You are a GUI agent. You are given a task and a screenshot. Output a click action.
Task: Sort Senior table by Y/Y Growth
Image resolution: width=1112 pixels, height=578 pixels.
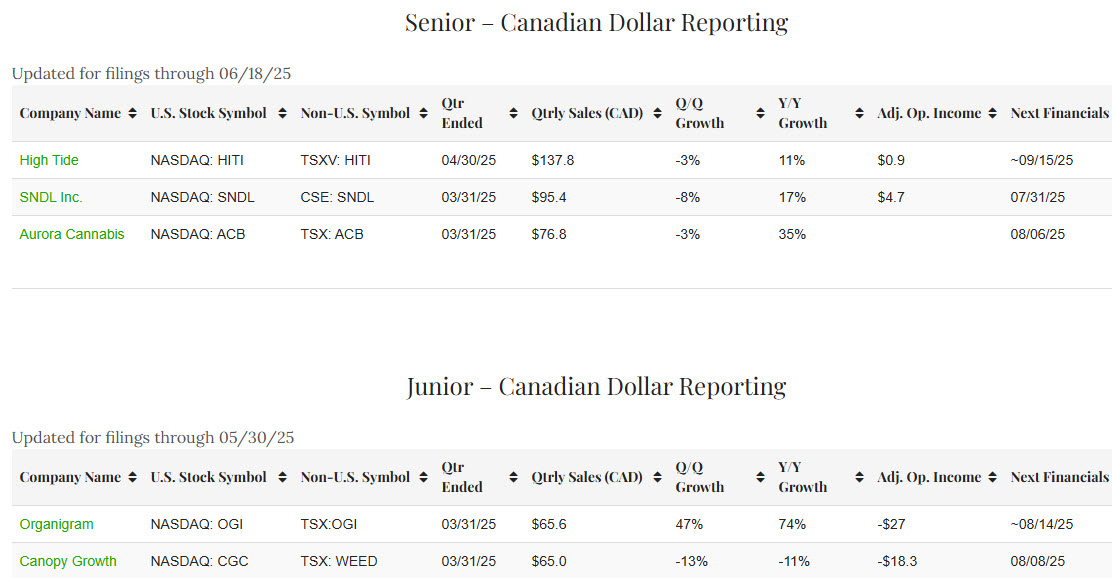(x=859, y=113)
